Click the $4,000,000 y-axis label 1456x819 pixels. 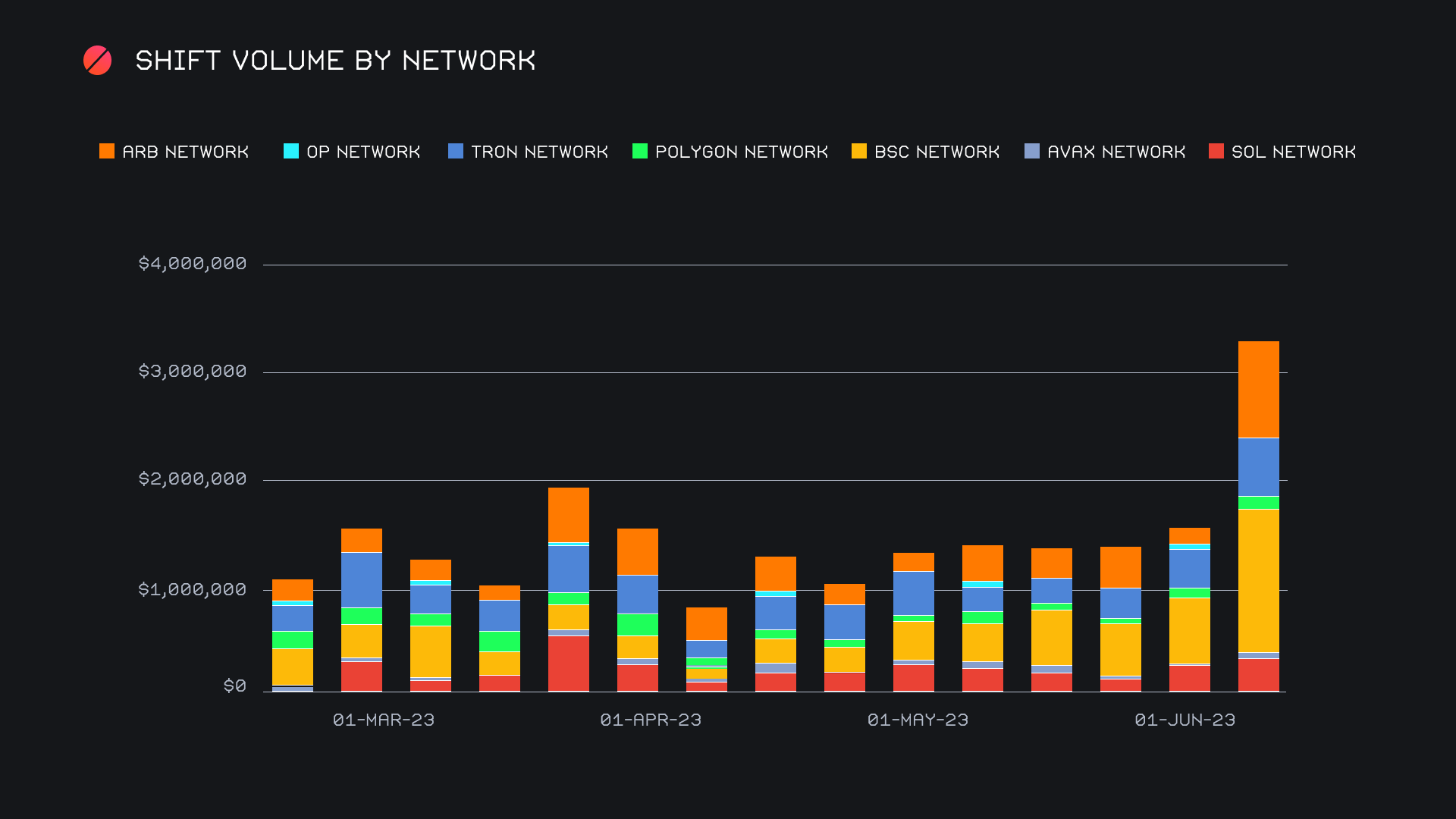(193, 264)
